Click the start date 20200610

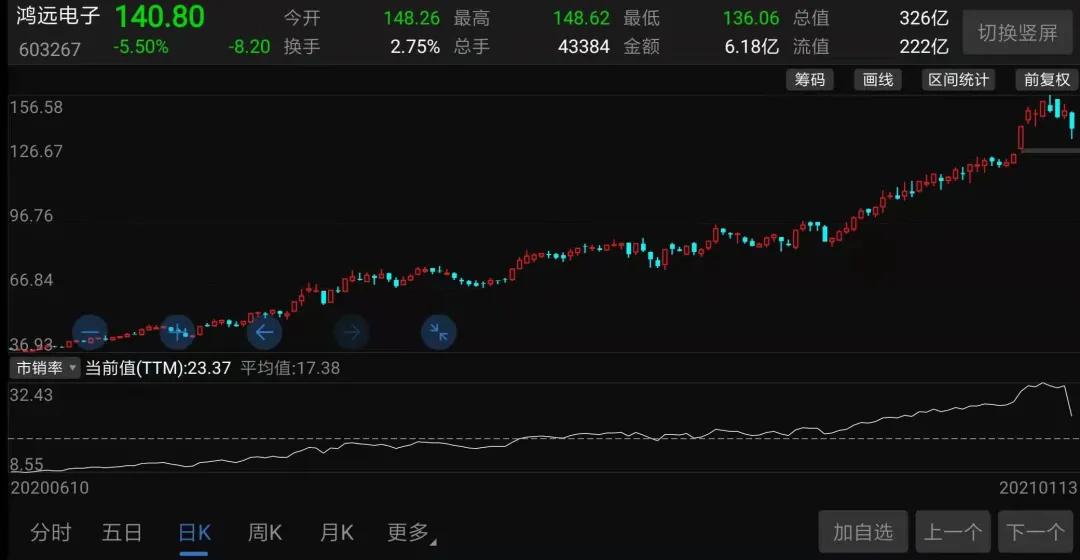50,488
